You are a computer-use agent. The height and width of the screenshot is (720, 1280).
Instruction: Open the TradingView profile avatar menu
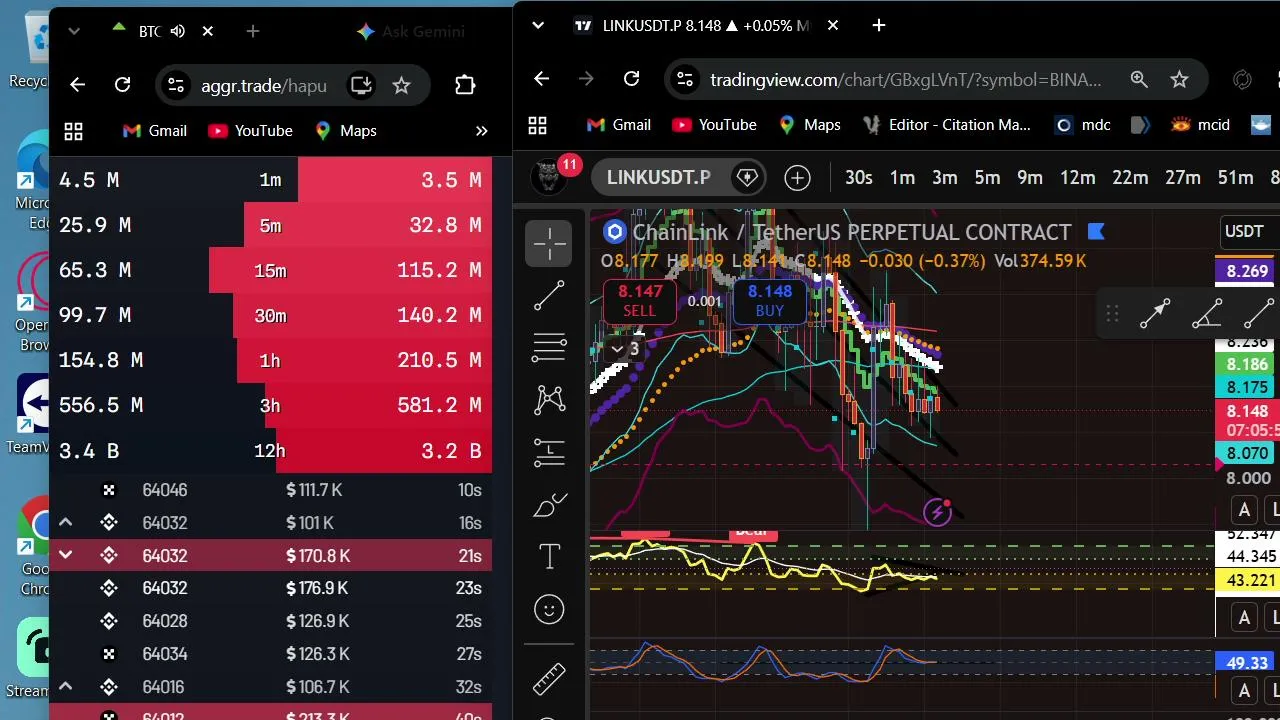pos(548,177)
